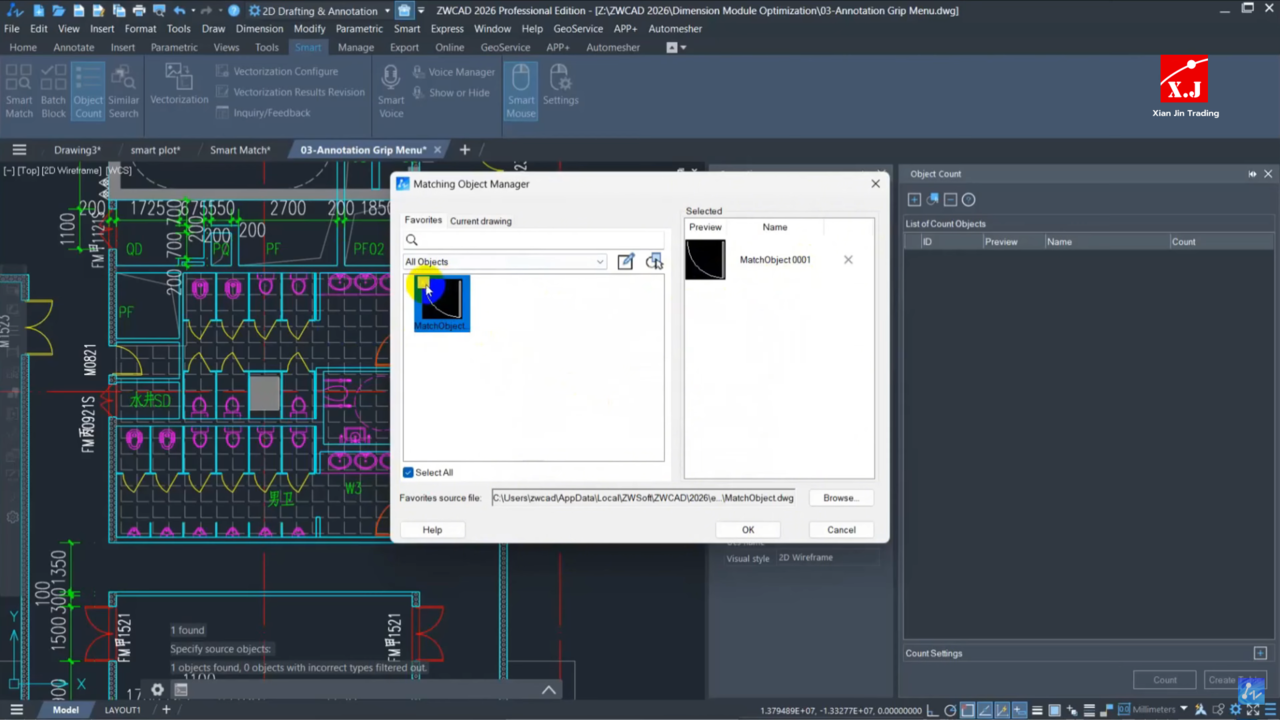Toggle the Object Count panel button
Image resolution: width=1280 pixels, height=720 pixels.
(x=88, y=90)
